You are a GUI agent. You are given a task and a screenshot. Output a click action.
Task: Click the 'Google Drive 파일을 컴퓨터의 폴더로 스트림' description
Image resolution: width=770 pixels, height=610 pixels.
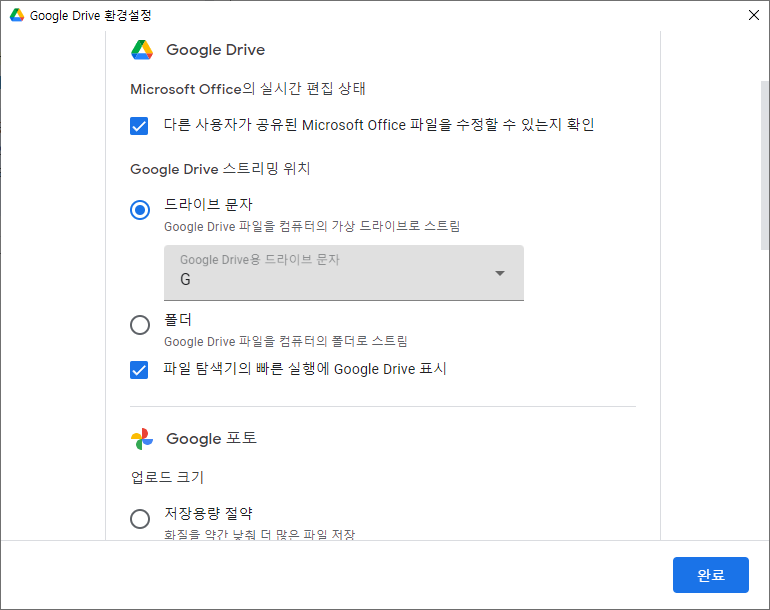[286, 341]
